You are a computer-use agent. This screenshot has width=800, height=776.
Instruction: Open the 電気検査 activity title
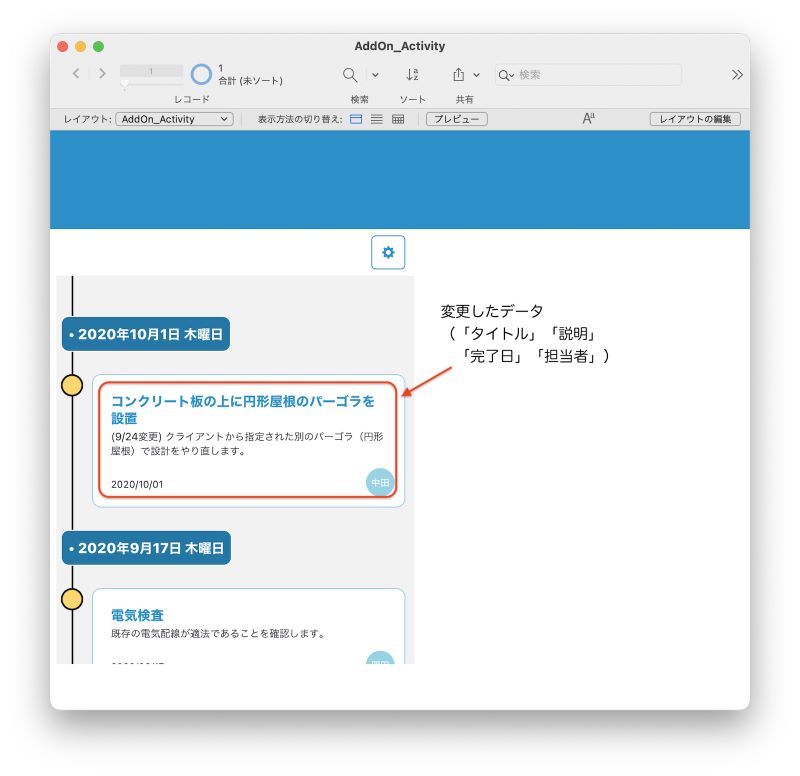pyautogui.click(x=137, y=615)
